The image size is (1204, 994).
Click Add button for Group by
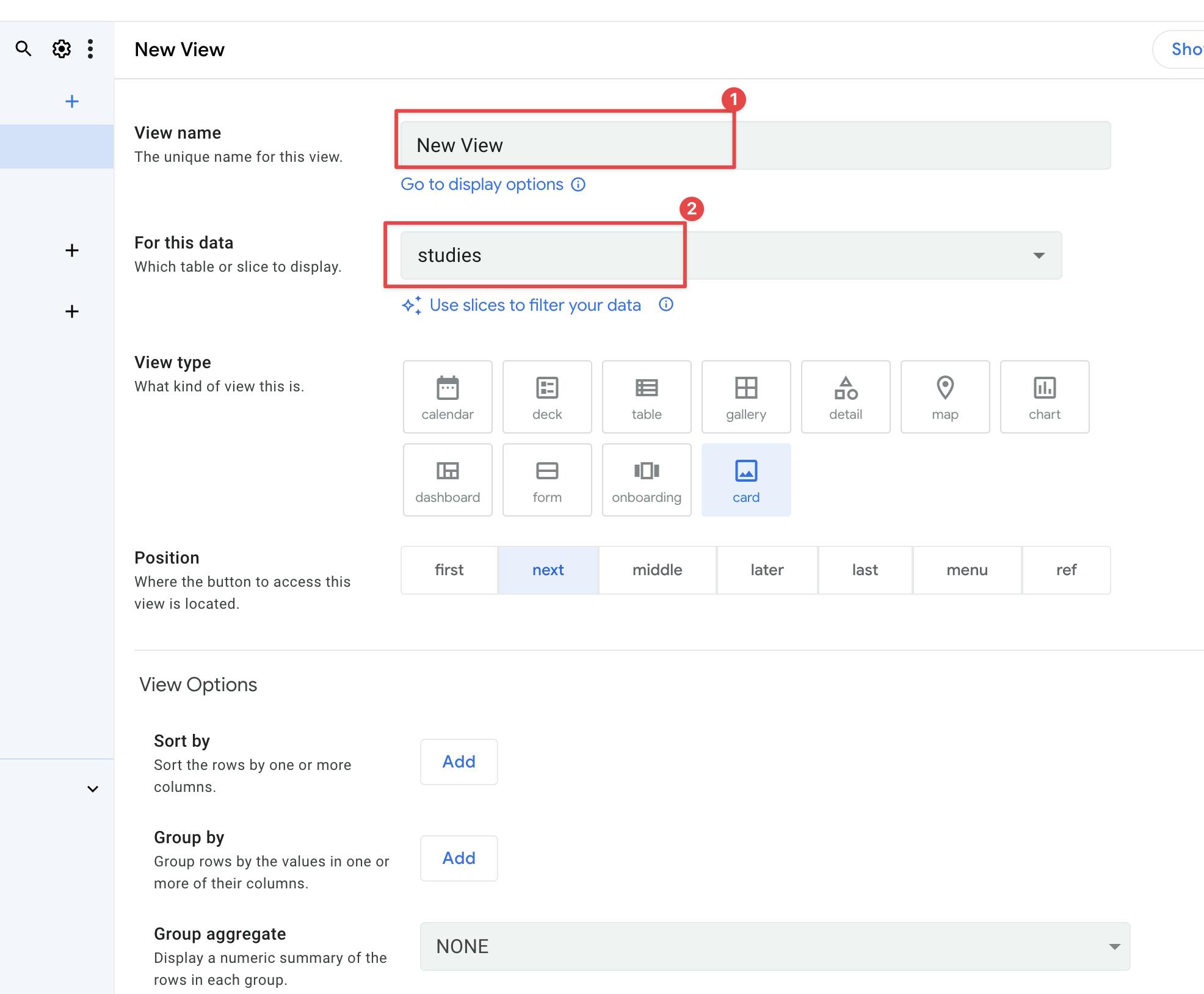[x=459, y=858]
